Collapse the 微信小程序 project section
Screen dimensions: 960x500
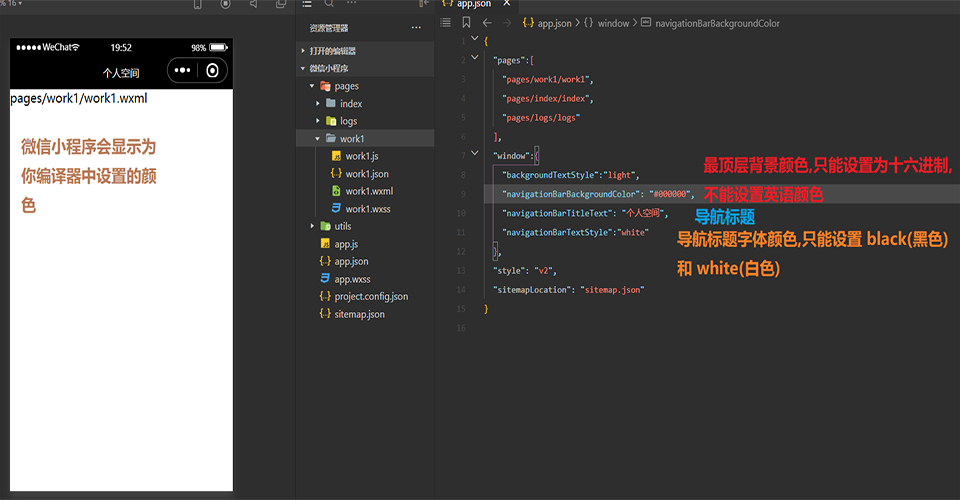[365, 68]
